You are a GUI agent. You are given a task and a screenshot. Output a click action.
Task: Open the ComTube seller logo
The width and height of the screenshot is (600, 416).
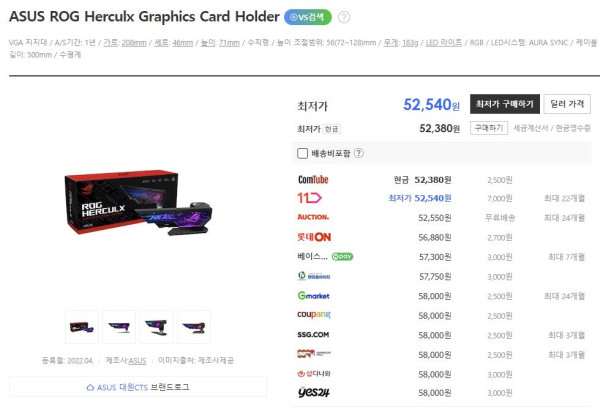pyautogui.click(x=313, y=179)
